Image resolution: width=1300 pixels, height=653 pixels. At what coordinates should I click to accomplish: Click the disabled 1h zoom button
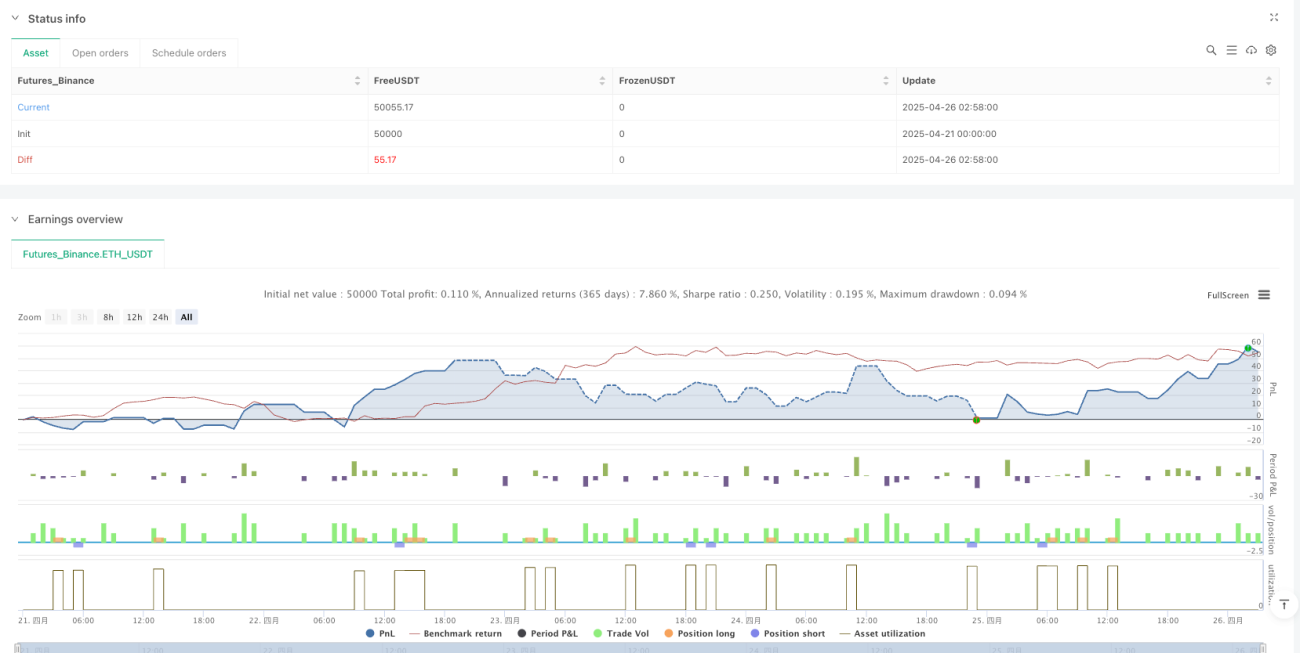56,317
